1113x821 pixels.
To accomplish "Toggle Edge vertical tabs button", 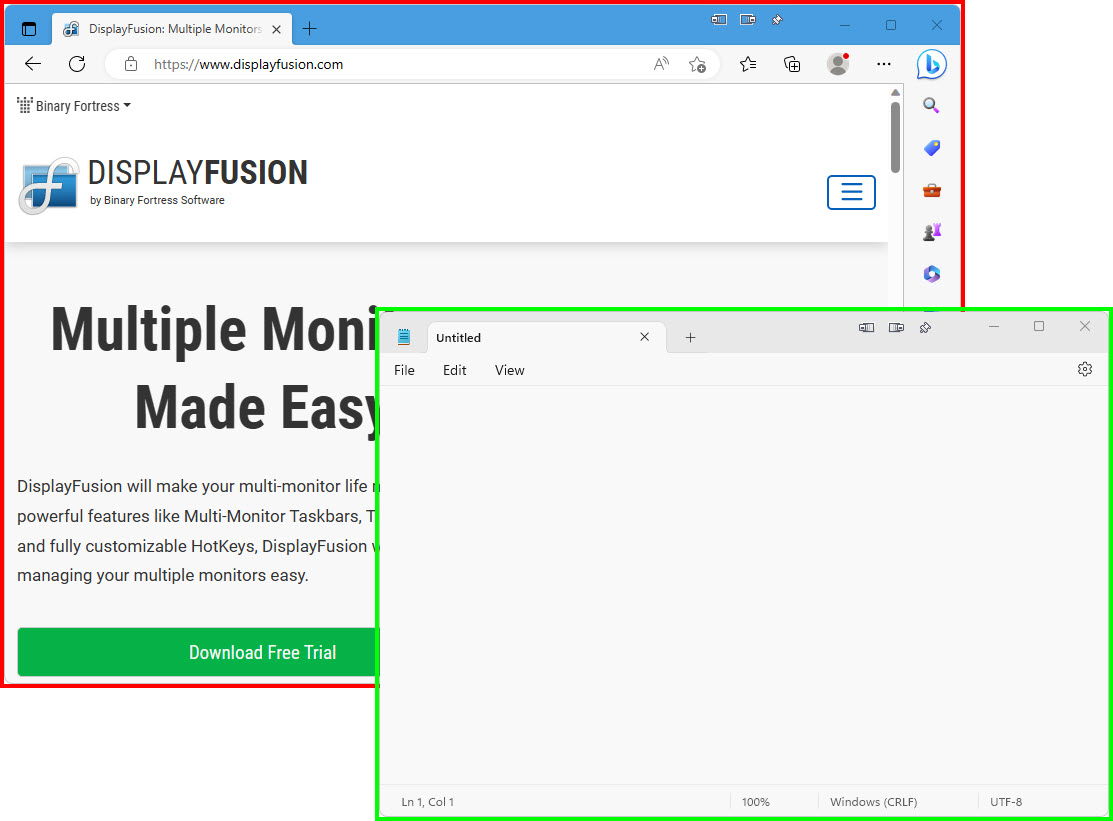I will 29,29.
